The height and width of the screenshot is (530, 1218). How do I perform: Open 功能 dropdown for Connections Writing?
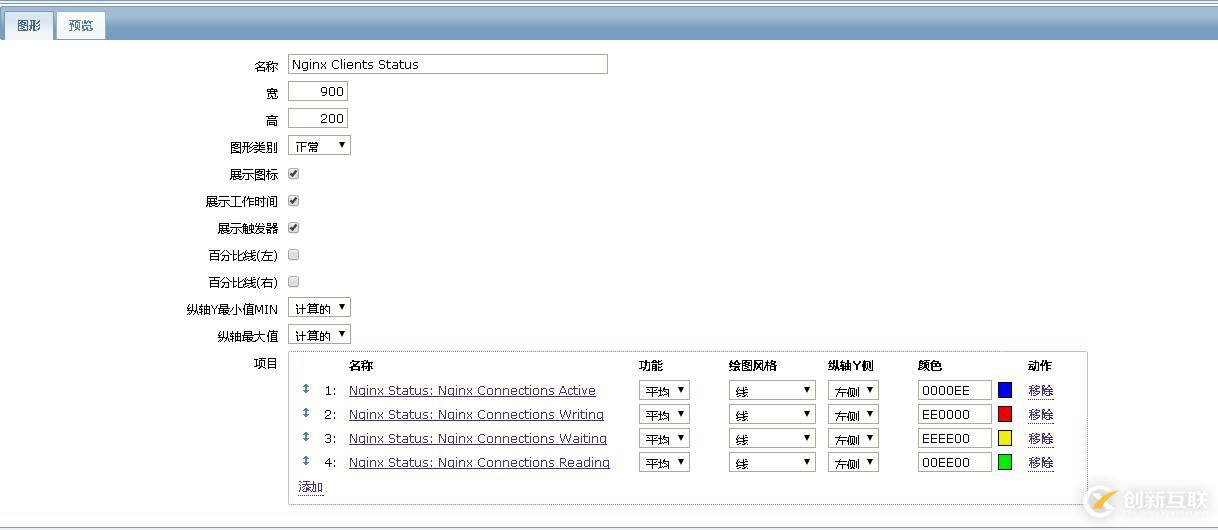[664, 414]
